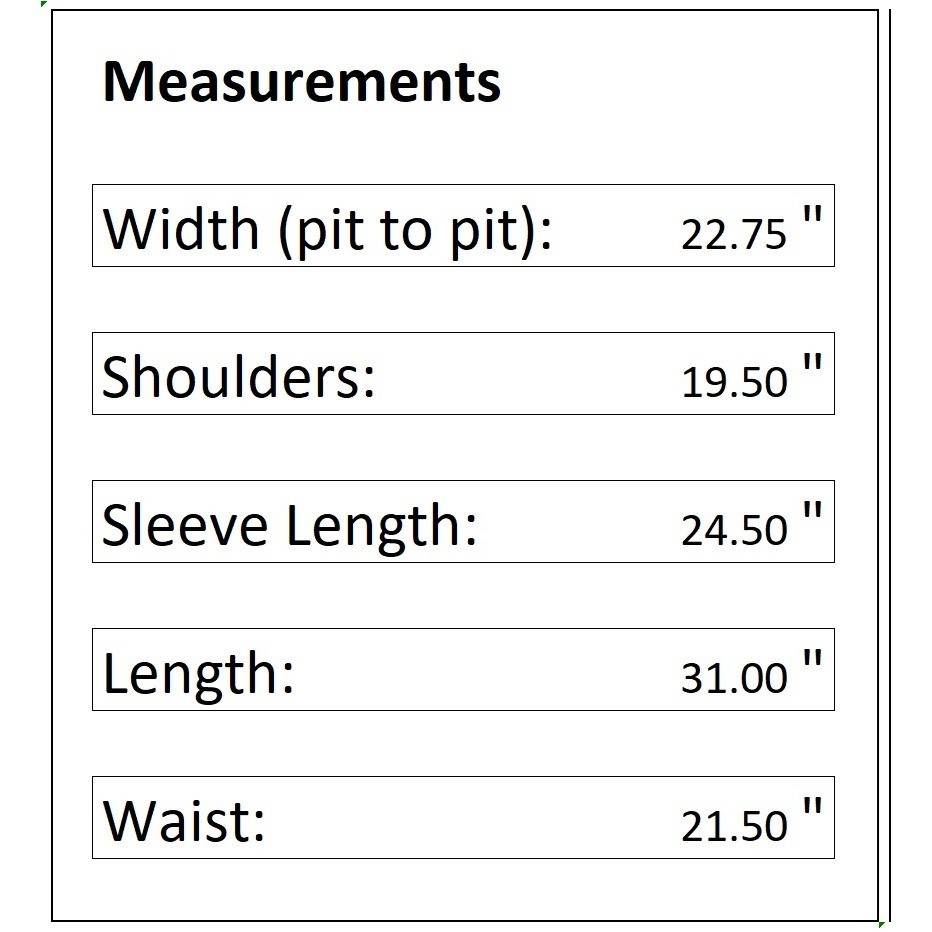Screen dimensions: 932x932
Task: Click the inch mark after 22.75
Action: pyautogui.click(x=813, y=214)
